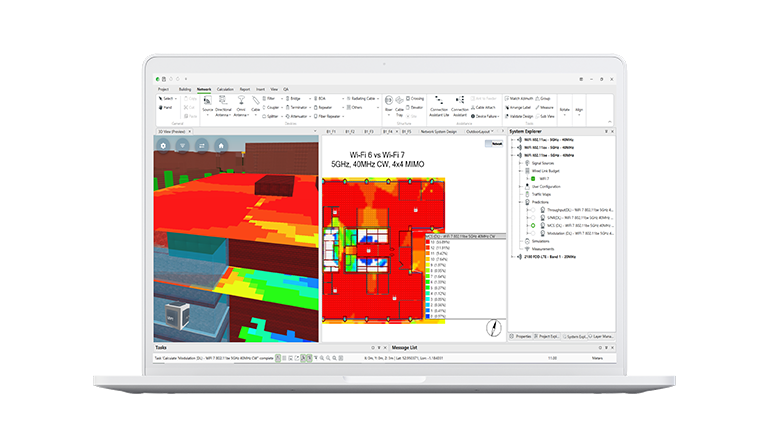Screen dimensions: 768x446
Task: Collapse the ribbon with the chevron
Action: (609, 122)
